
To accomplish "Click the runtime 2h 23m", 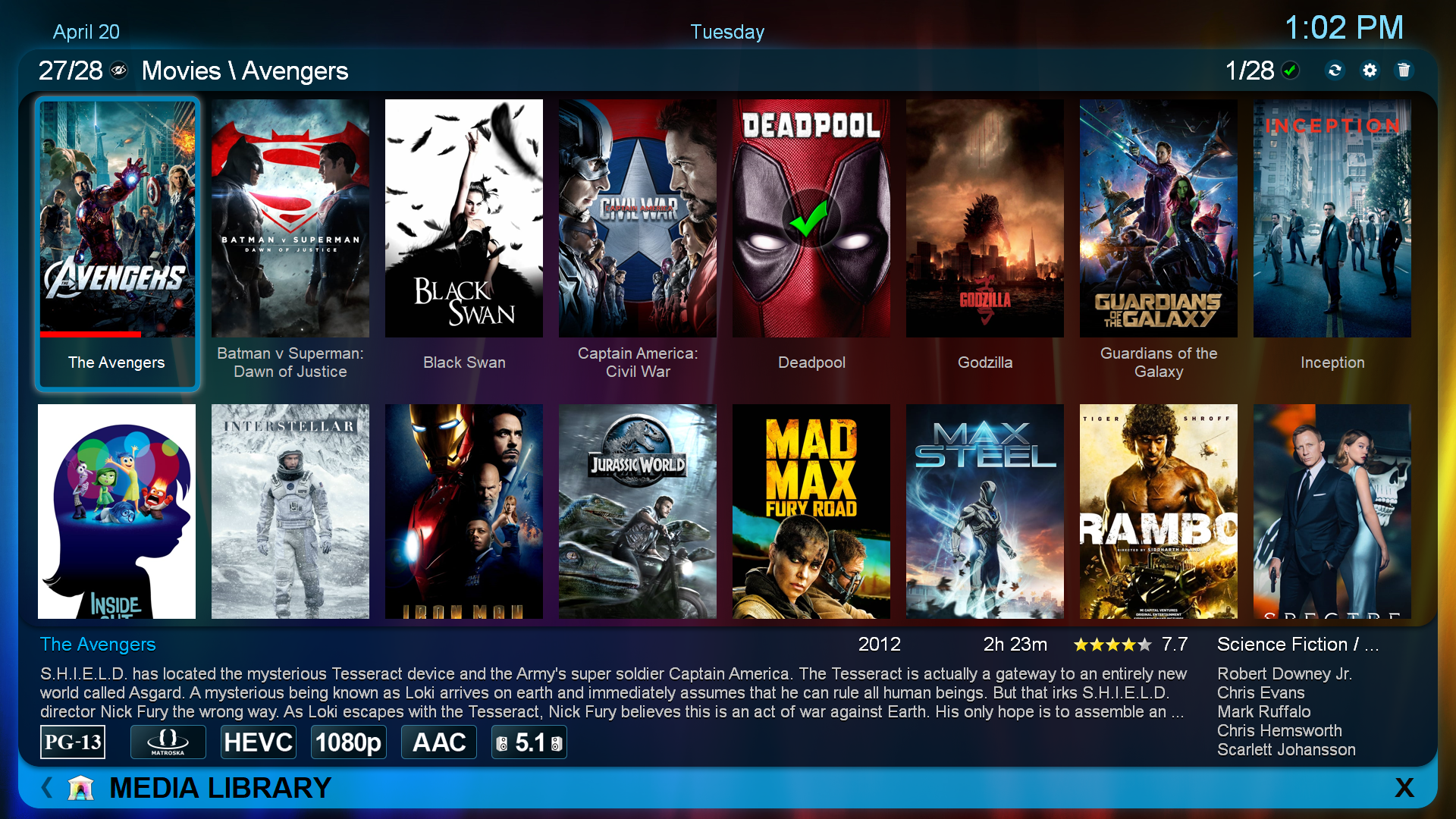I will (1015, 645).
